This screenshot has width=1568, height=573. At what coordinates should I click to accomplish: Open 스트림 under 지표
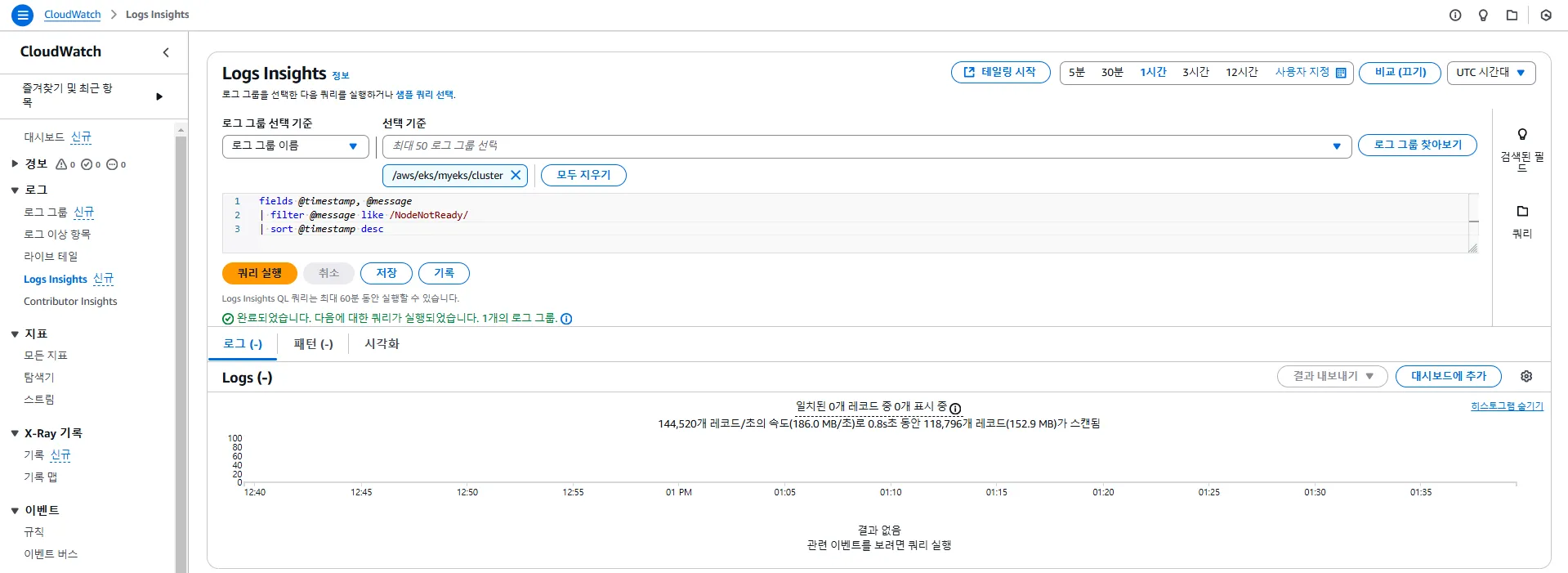click(x=39, y=399)
